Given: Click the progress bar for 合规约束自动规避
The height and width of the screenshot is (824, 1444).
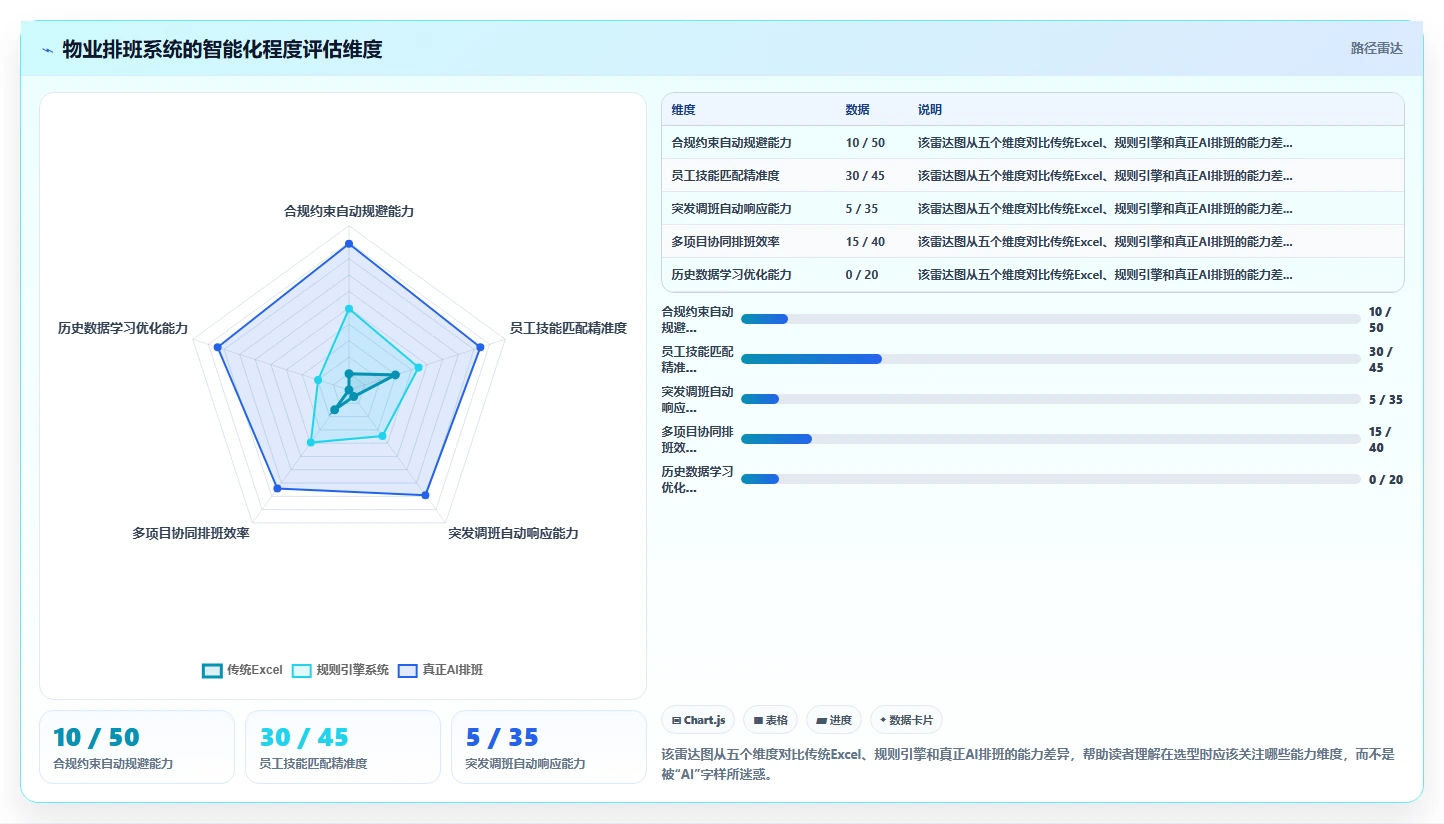Looking at the screenshot, I should click(x=1051, y=319).
